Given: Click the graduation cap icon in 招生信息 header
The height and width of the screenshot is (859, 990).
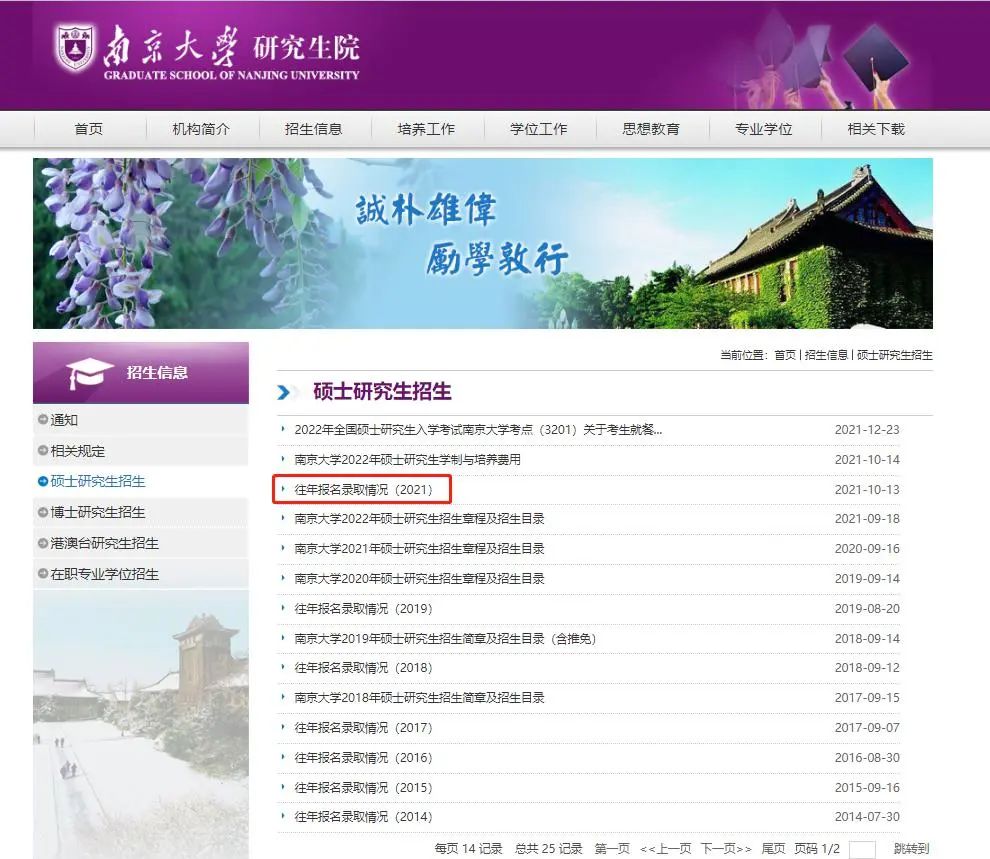Looking at the screenshot, I should coord(89,373).
